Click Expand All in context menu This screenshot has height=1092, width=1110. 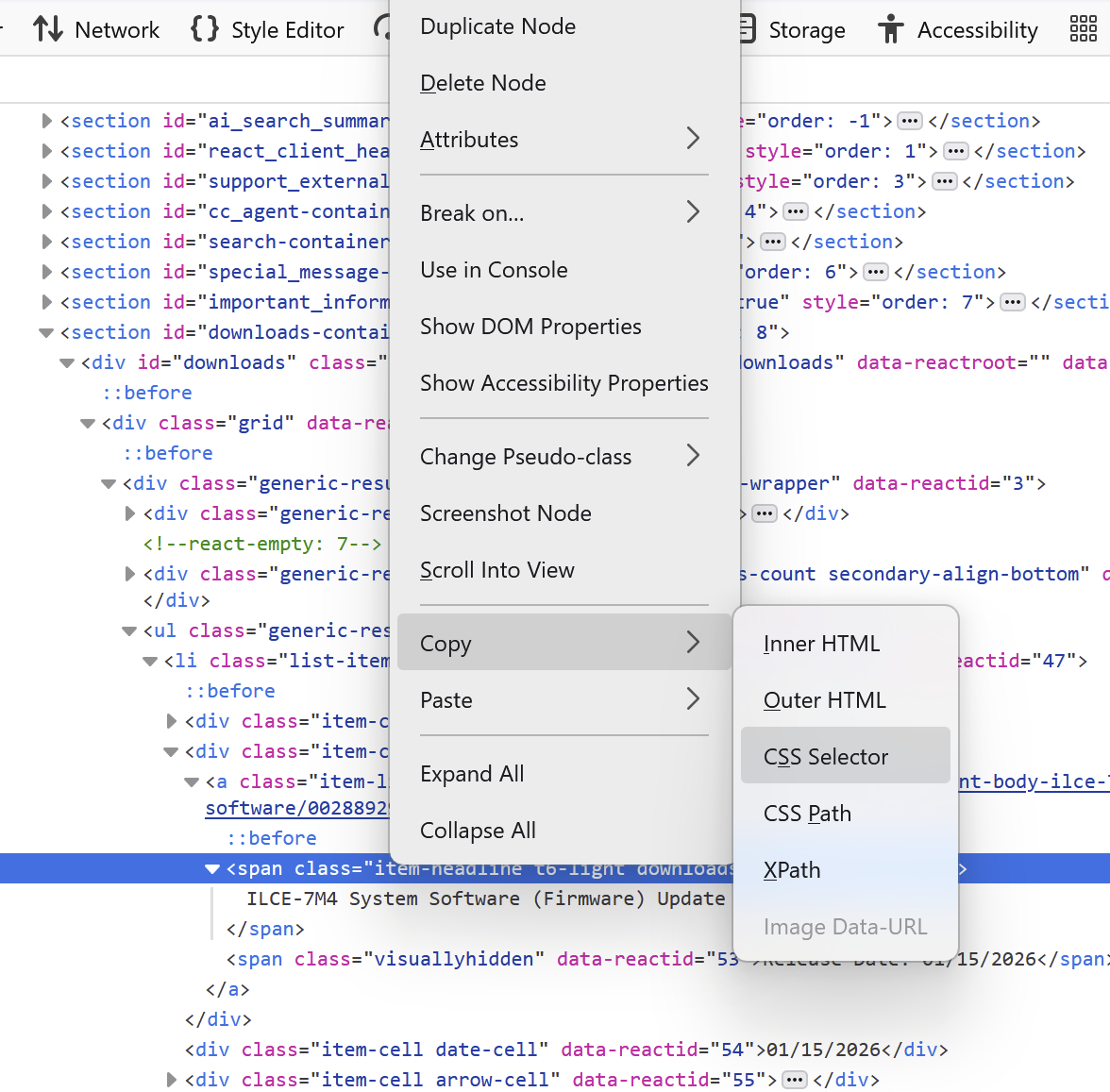click(472, 774)
